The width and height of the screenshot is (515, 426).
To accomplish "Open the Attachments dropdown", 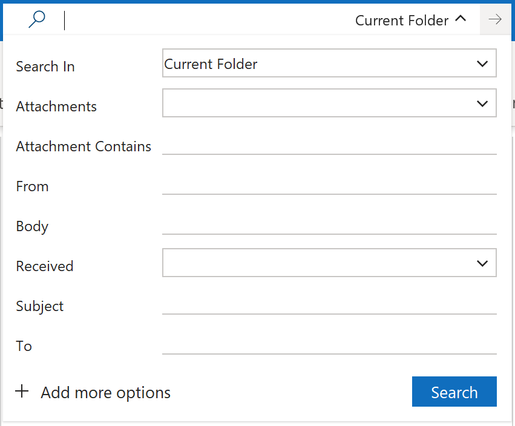I will [329, 103].
